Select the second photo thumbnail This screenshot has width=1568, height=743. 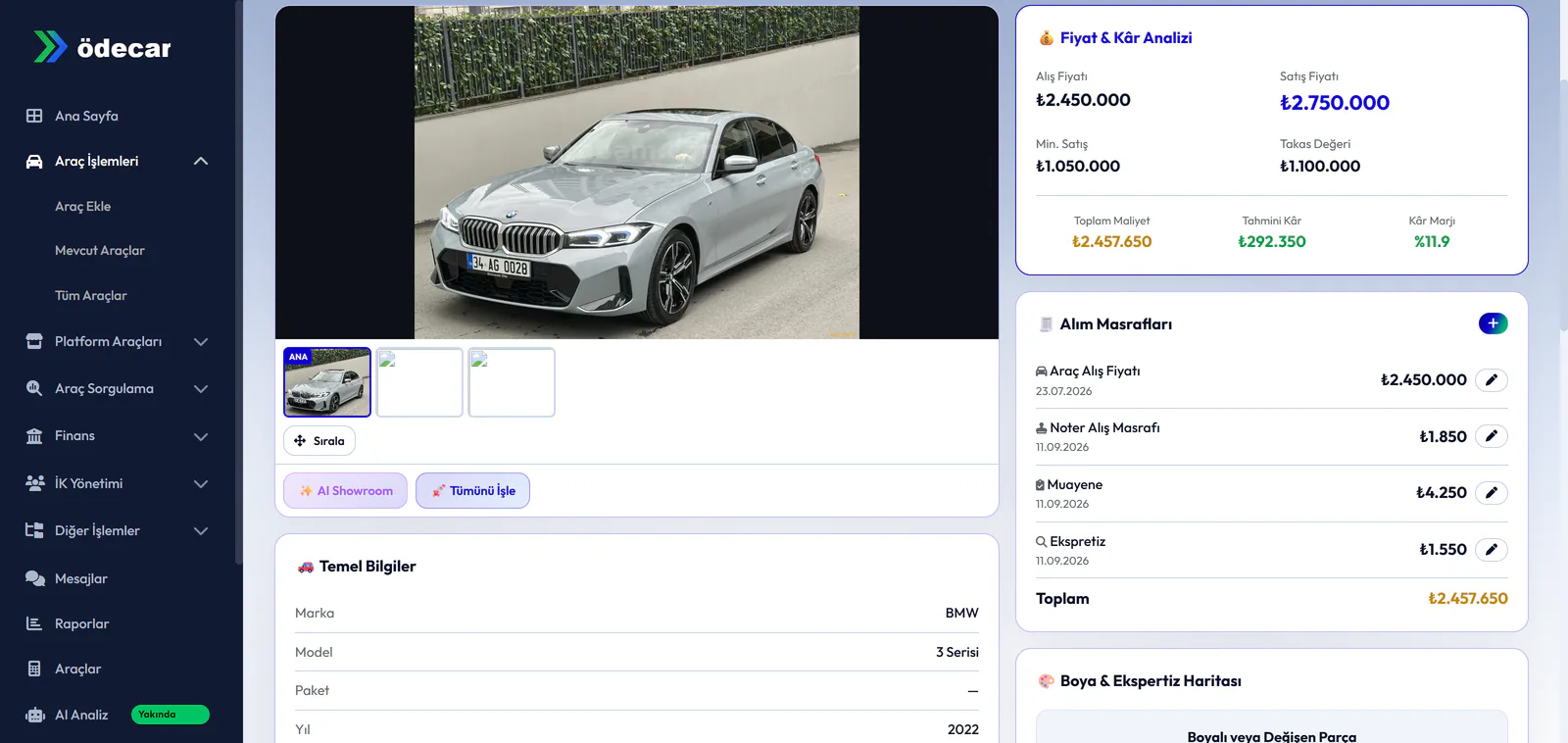(419, 382)
